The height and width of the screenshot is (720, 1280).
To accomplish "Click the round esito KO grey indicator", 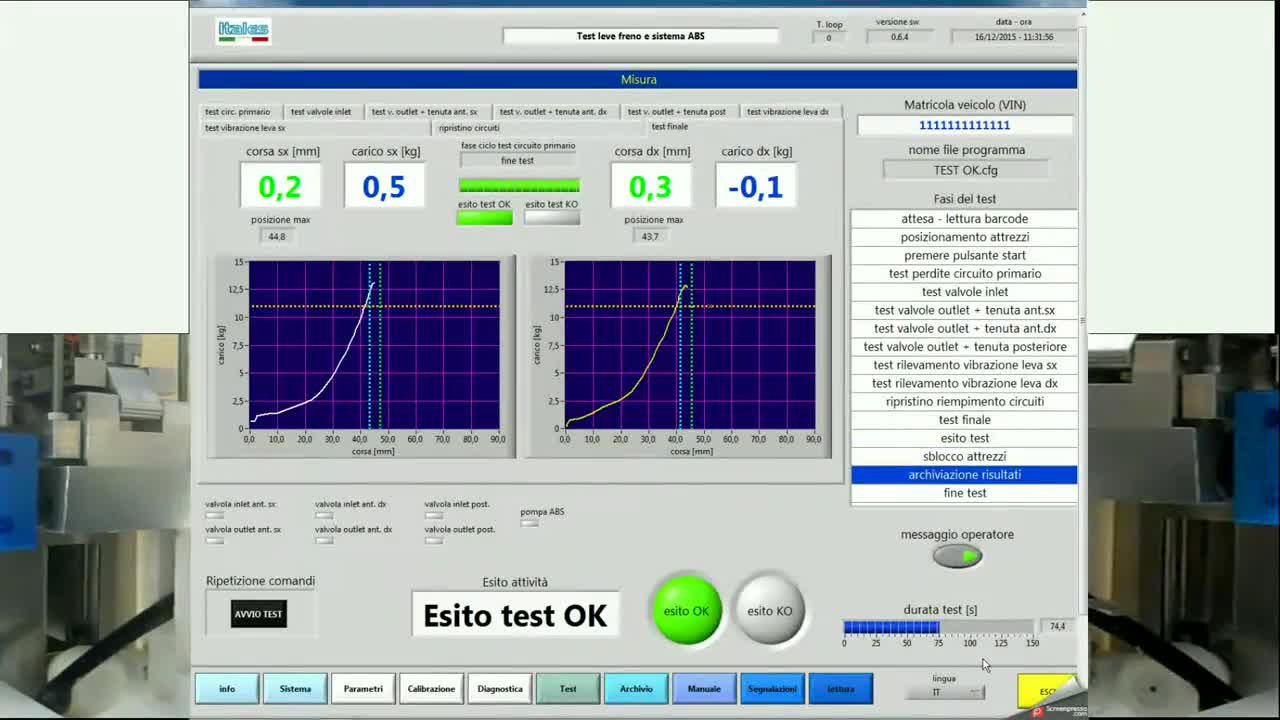I will tap(770, 610).
